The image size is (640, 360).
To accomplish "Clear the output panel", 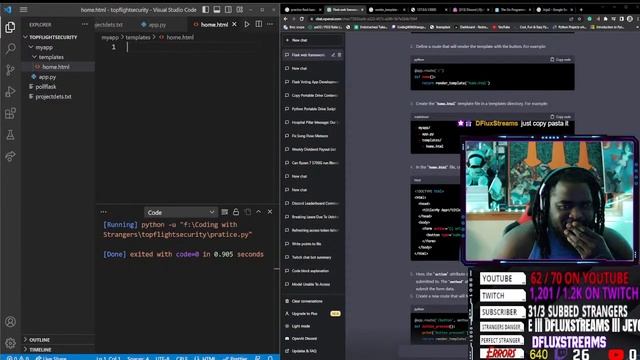I will pos(224,212).
